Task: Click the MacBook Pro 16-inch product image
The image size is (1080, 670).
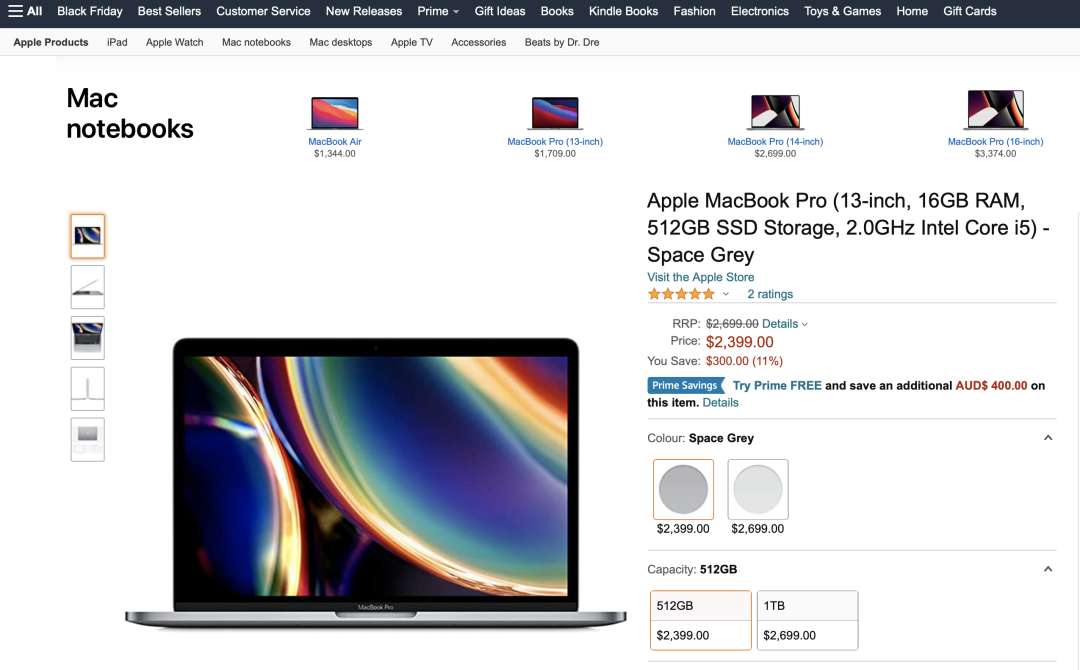Action: [995, 109]
